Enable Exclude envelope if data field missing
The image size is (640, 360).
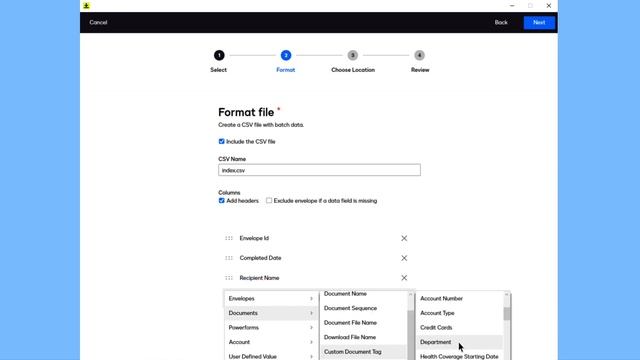coord(269,201)
